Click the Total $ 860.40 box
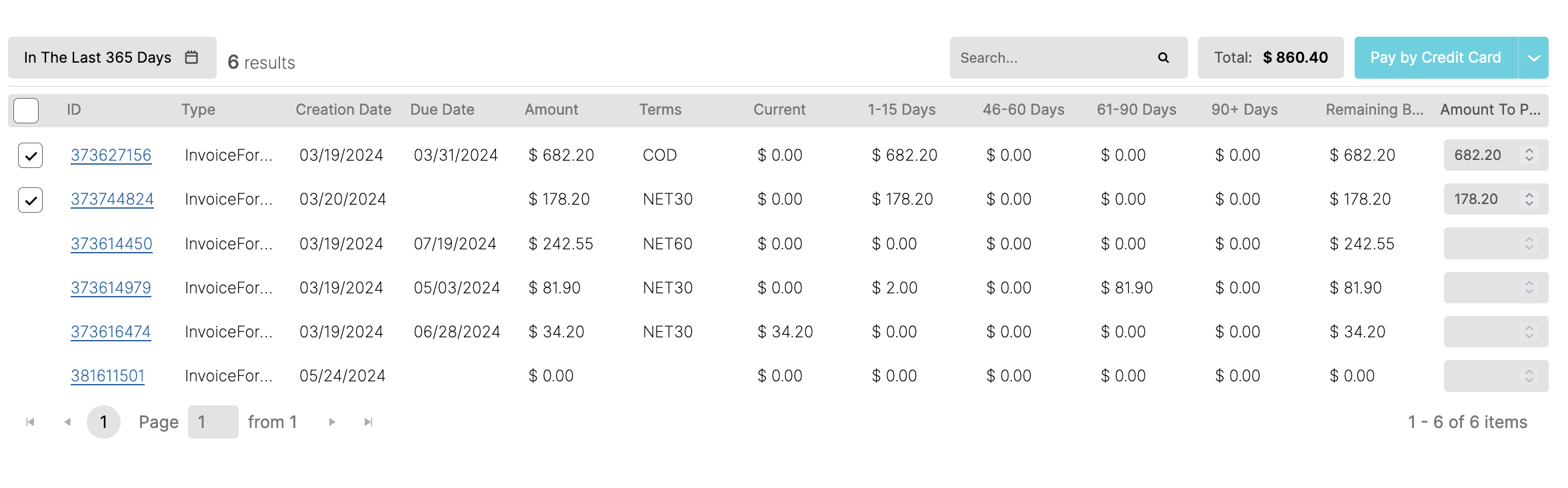The width and height of the screenshot is (1568, 488). (1271, 58)
